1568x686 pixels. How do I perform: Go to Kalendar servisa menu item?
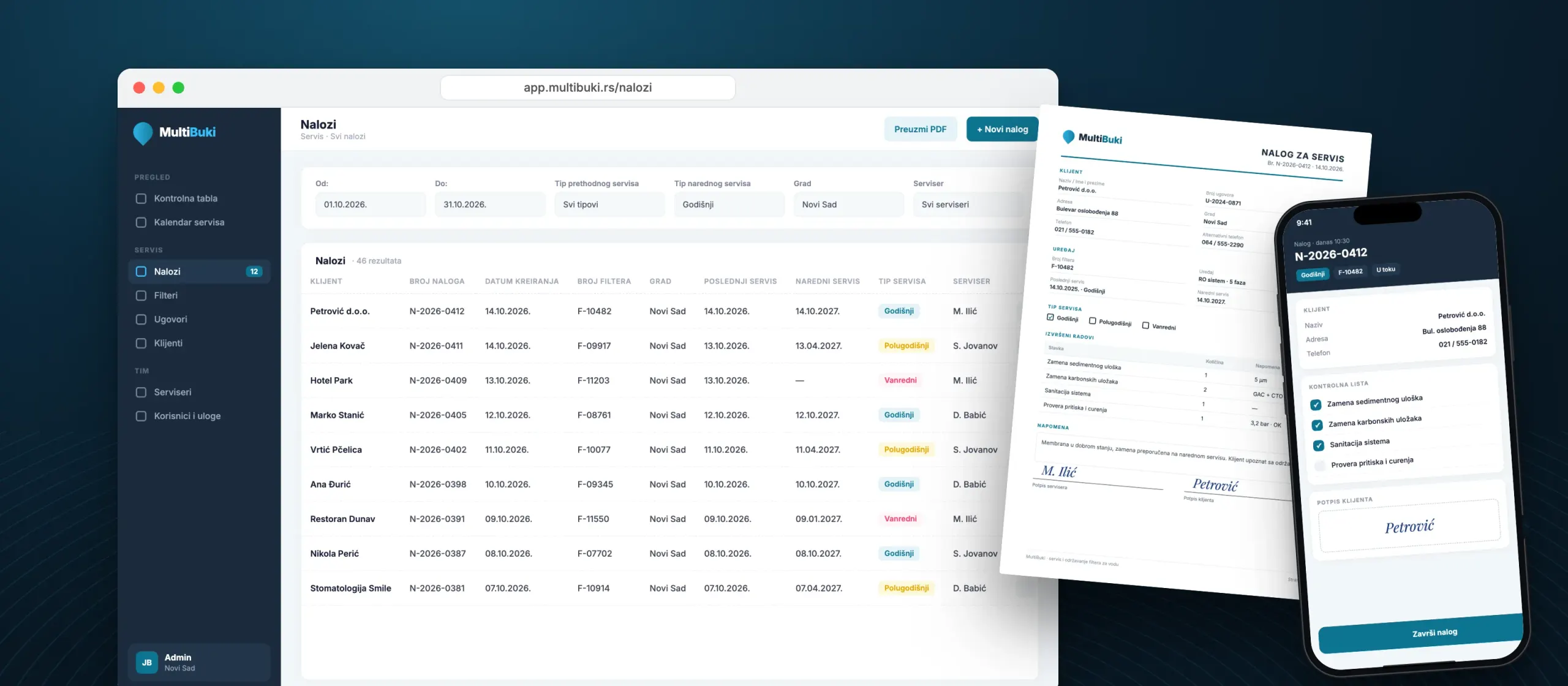(x=199, y=222)
